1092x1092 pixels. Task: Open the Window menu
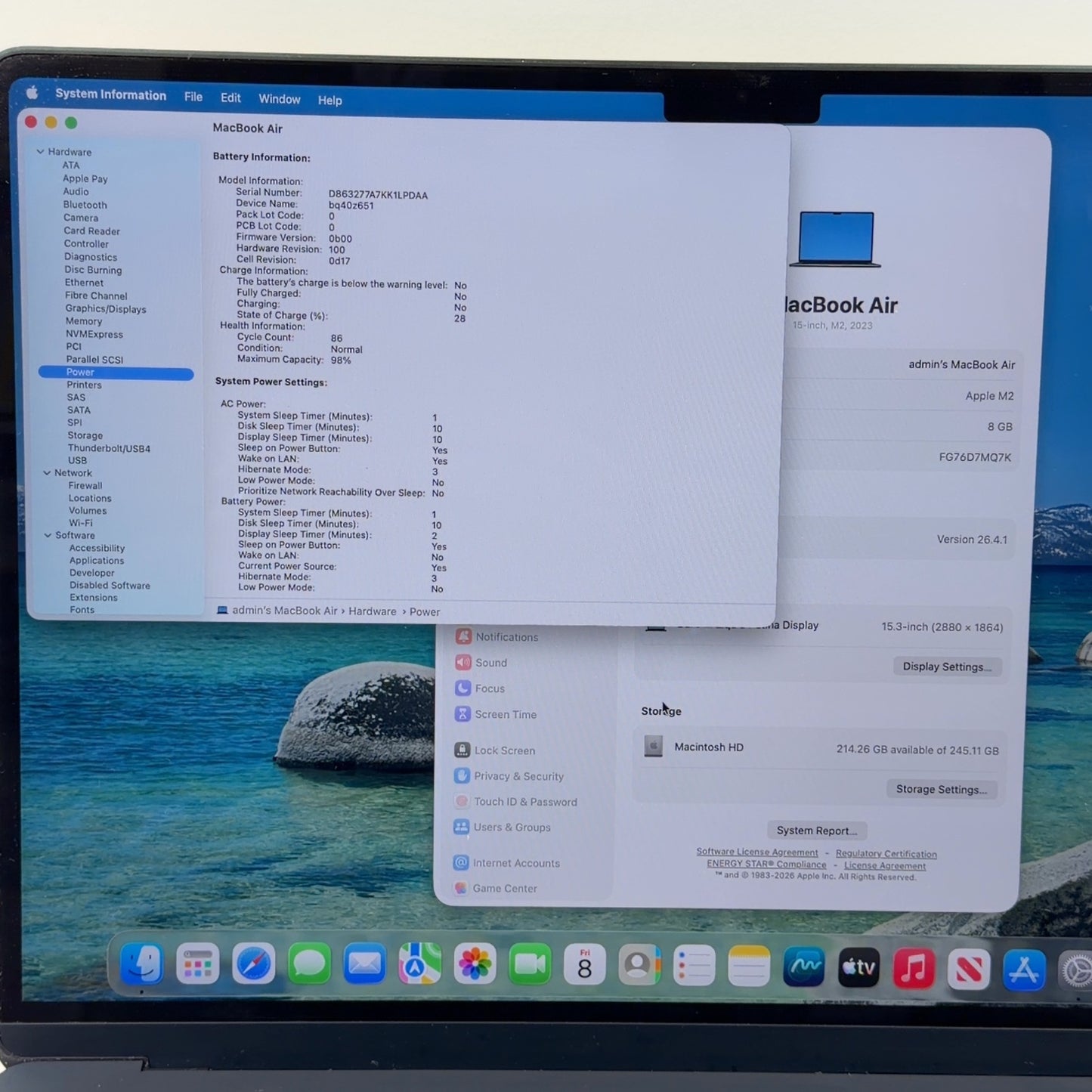[x=280, y=99]
